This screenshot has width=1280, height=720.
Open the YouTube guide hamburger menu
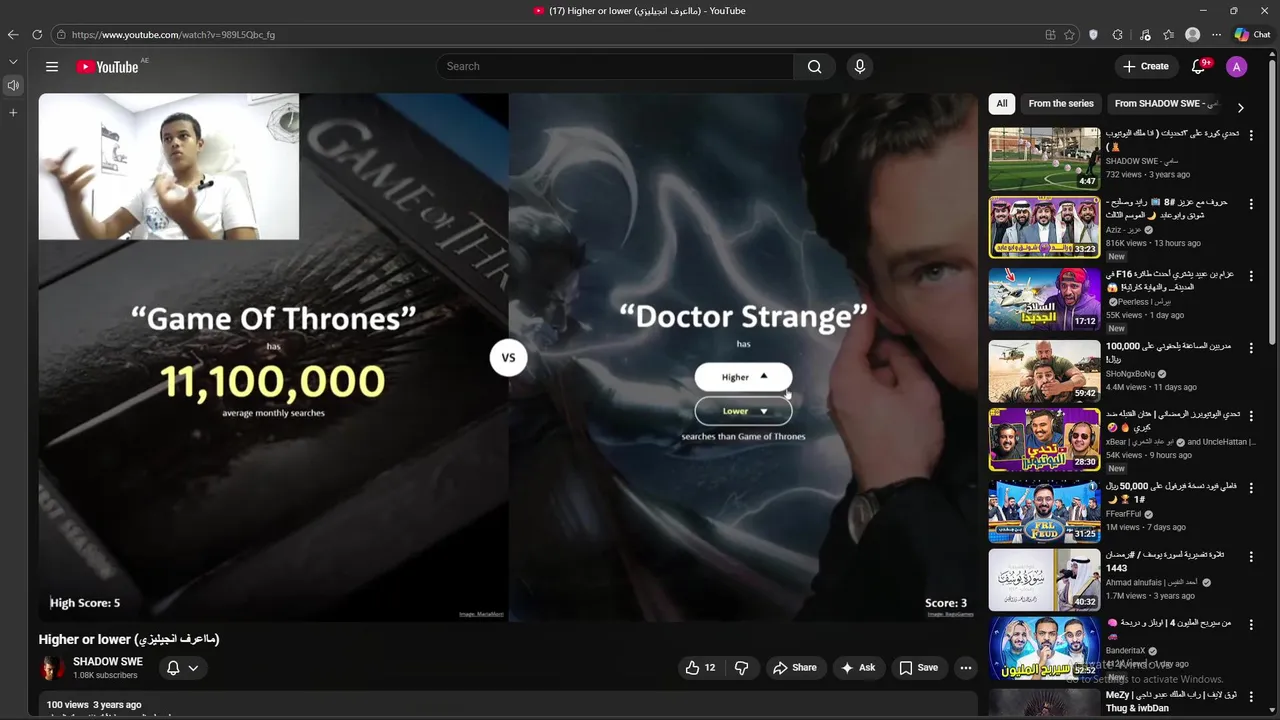(52, 67)
